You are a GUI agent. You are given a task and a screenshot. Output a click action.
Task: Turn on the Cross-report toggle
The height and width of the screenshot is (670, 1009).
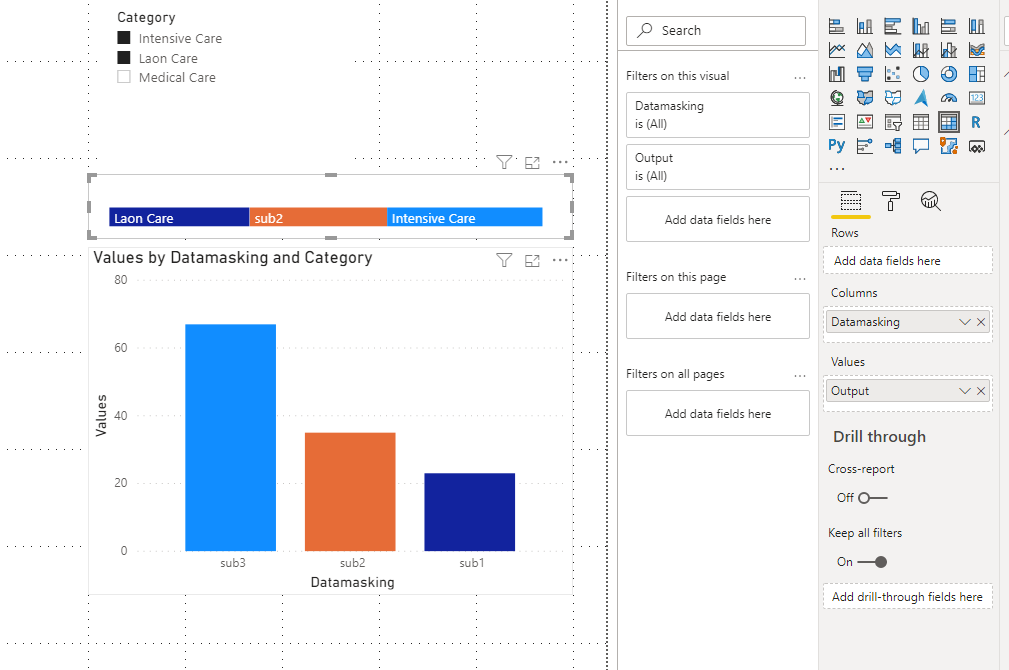point(873,498)
